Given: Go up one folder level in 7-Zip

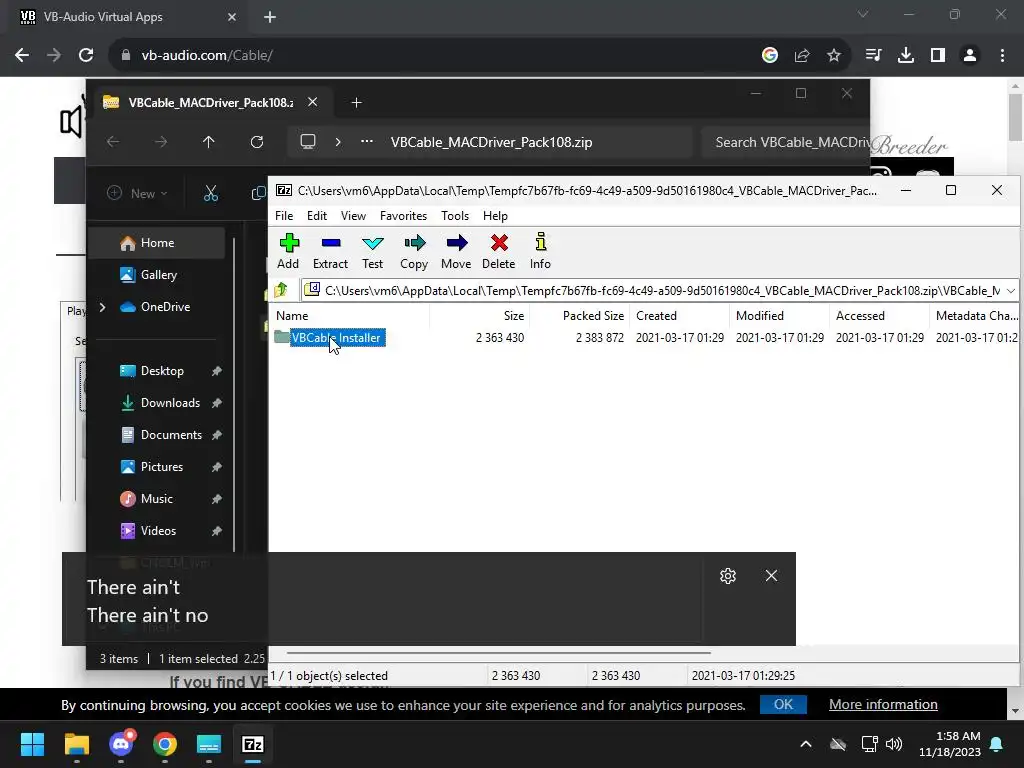Looking at the screenshot, I should pos(281,290).
